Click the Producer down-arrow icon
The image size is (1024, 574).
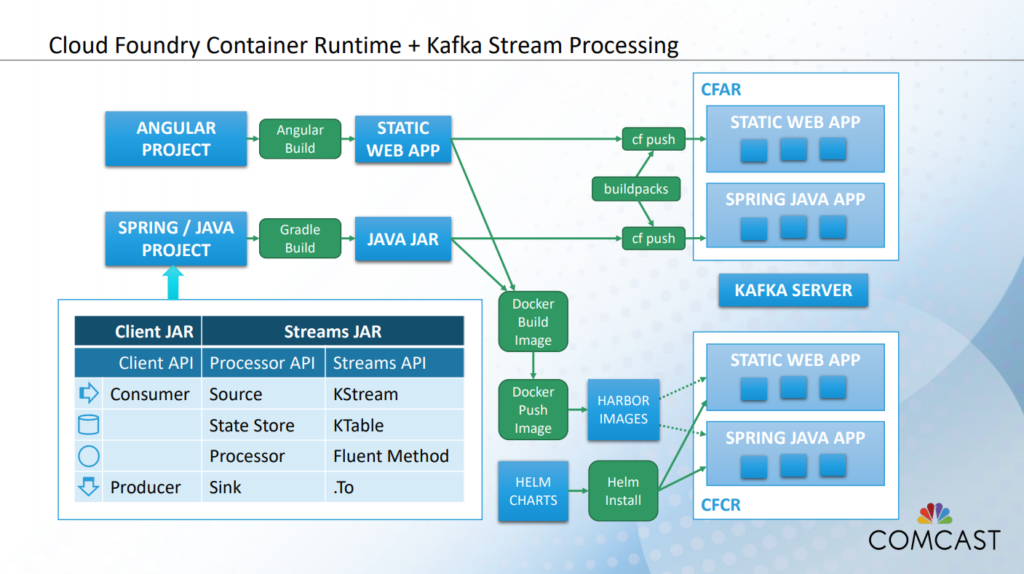pyautogui.click(x=89, y=486)
